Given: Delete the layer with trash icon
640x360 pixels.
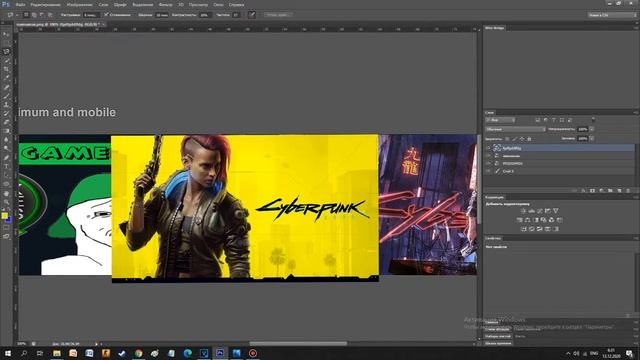Looking at the screenshot, I should pos(628,191).
